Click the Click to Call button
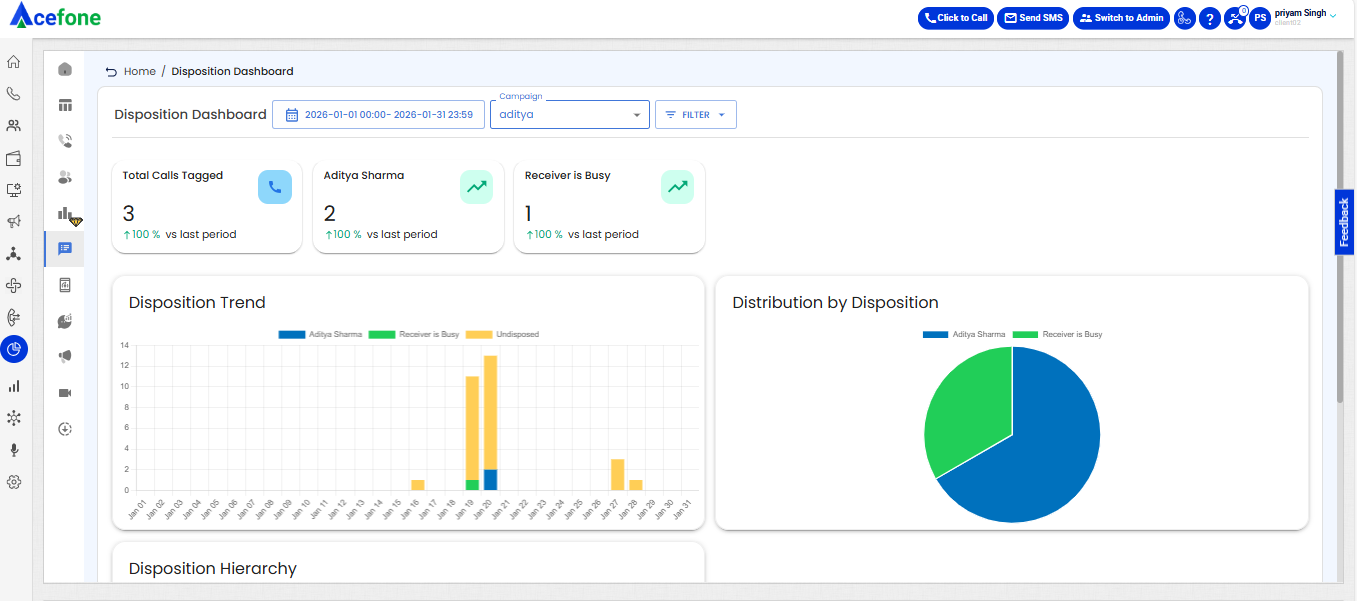This screenshot has width=1357, height=601. (x=956, y=18)
